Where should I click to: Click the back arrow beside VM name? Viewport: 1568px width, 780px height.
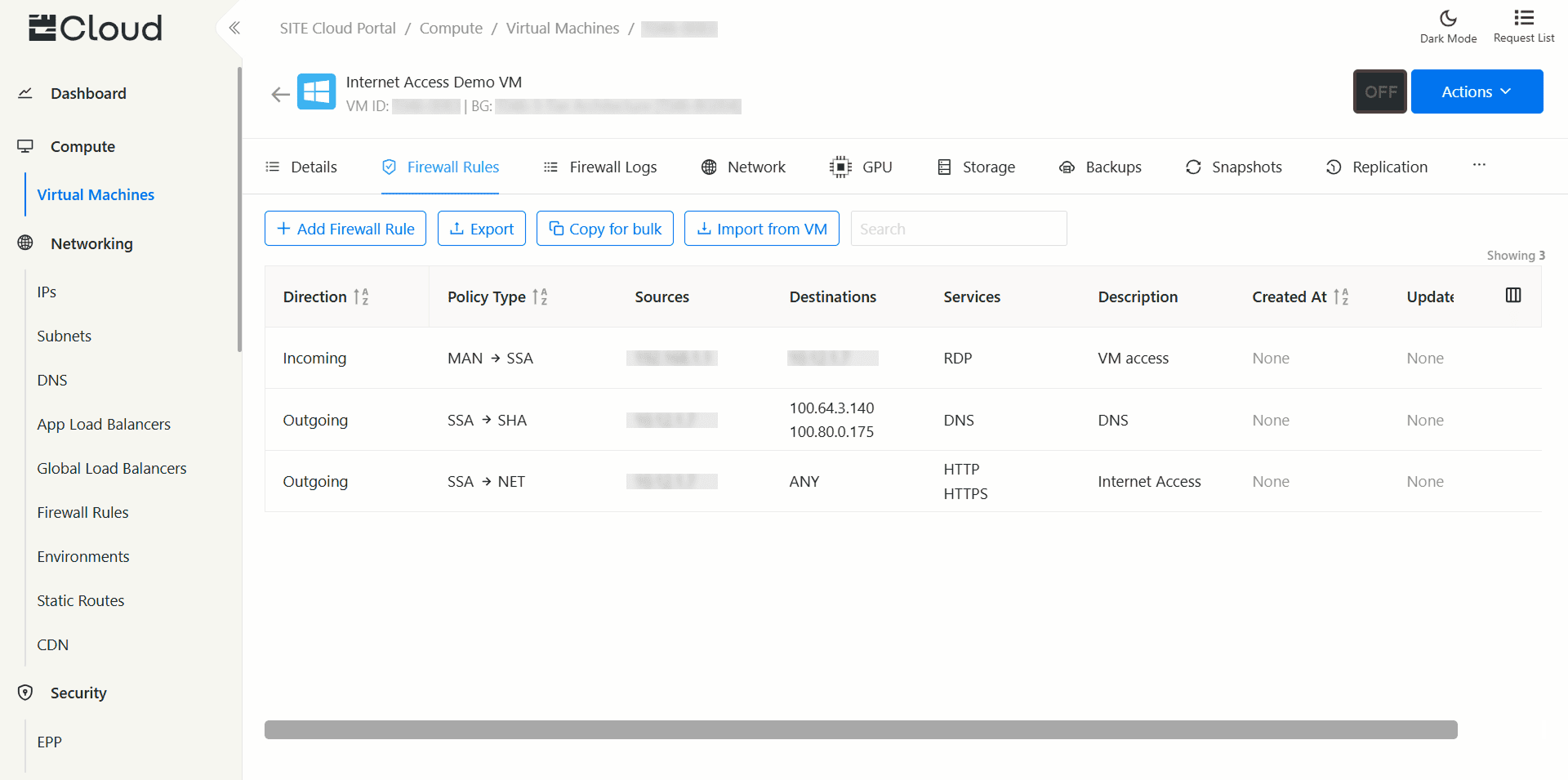[x=280, y=95]
